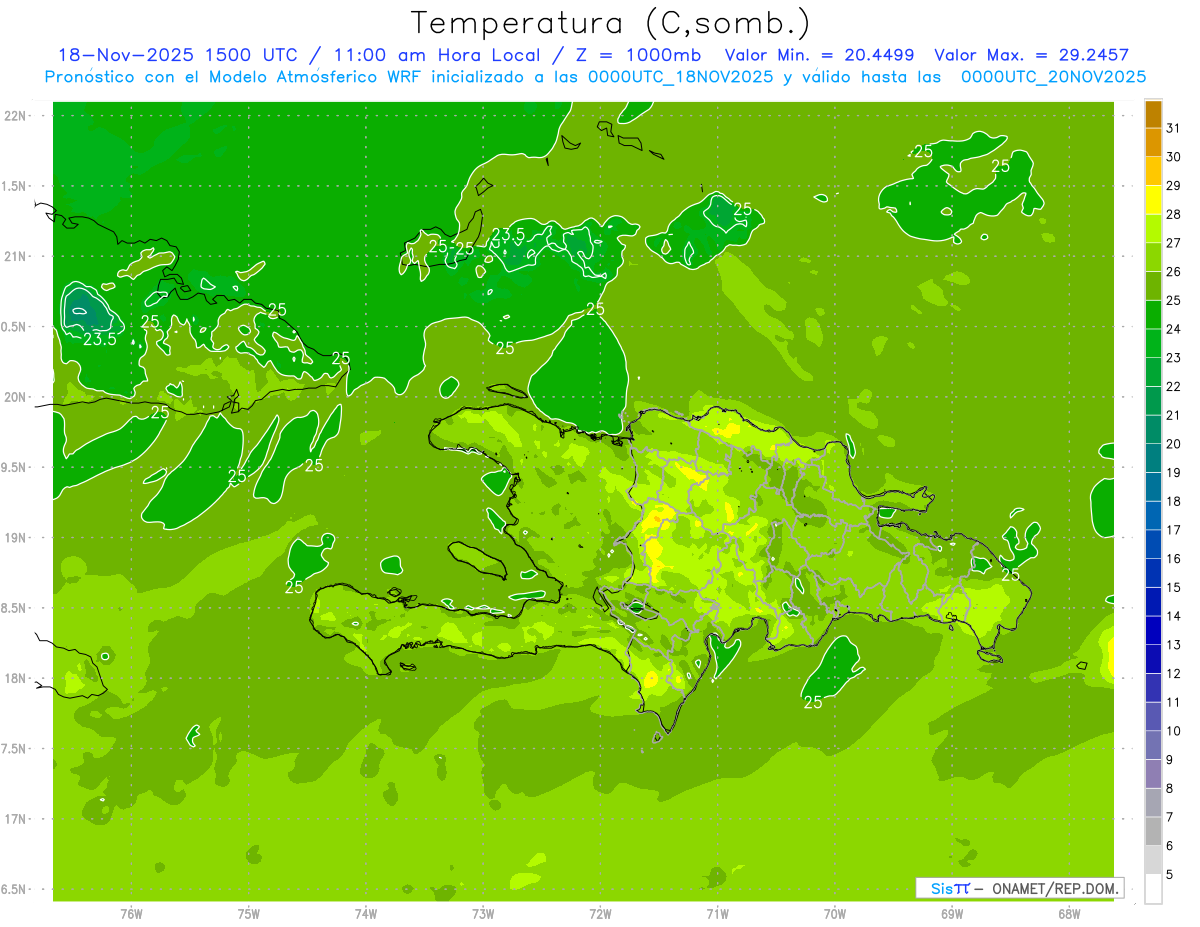The width and height of the screenshot is (1200, 927).
Task: Click the '25' contour label south of the Dominican Republic
Action: click(813, 703)
